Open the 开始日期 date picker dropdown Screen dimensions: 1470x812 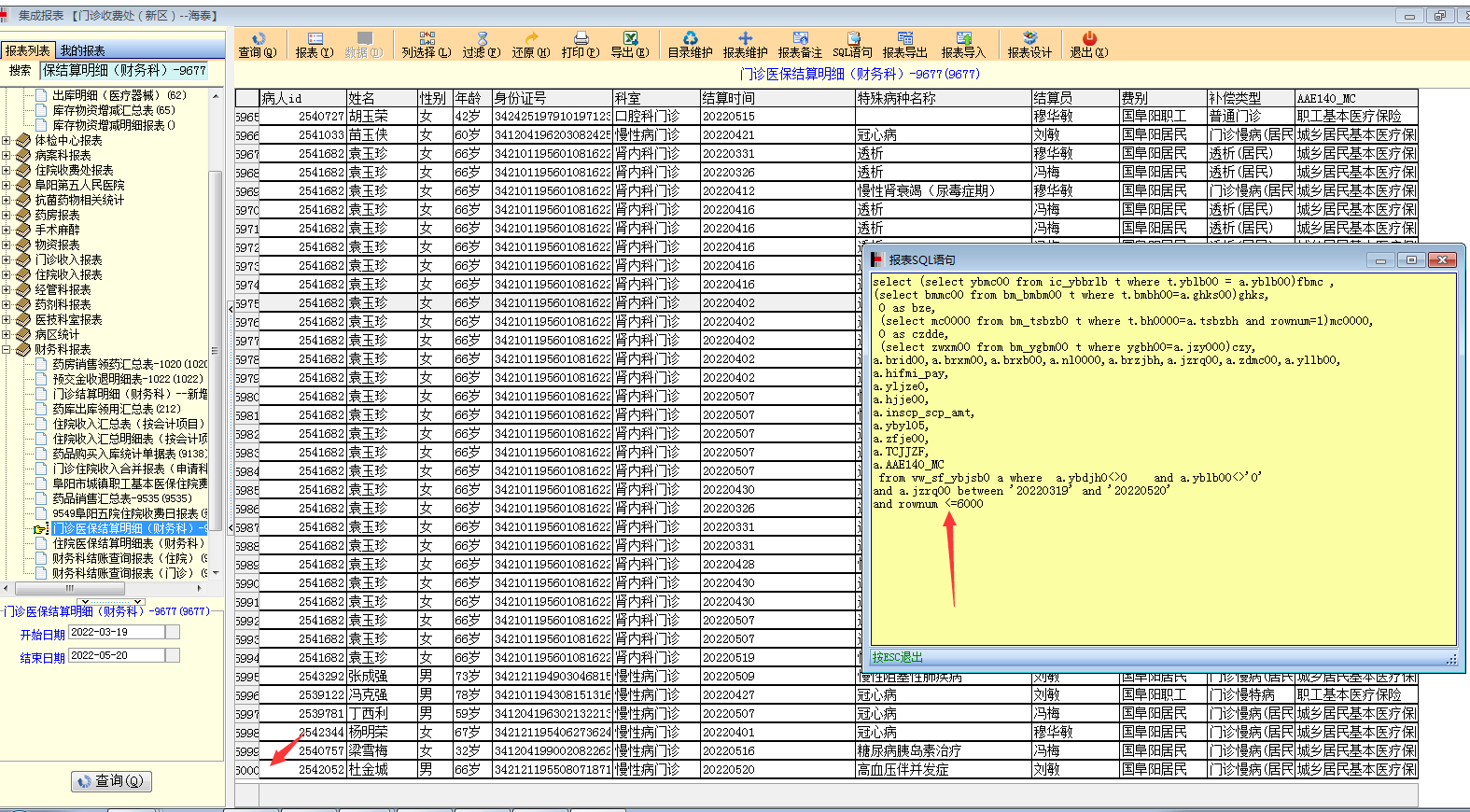pyautogui.click(x=172, y=632)
